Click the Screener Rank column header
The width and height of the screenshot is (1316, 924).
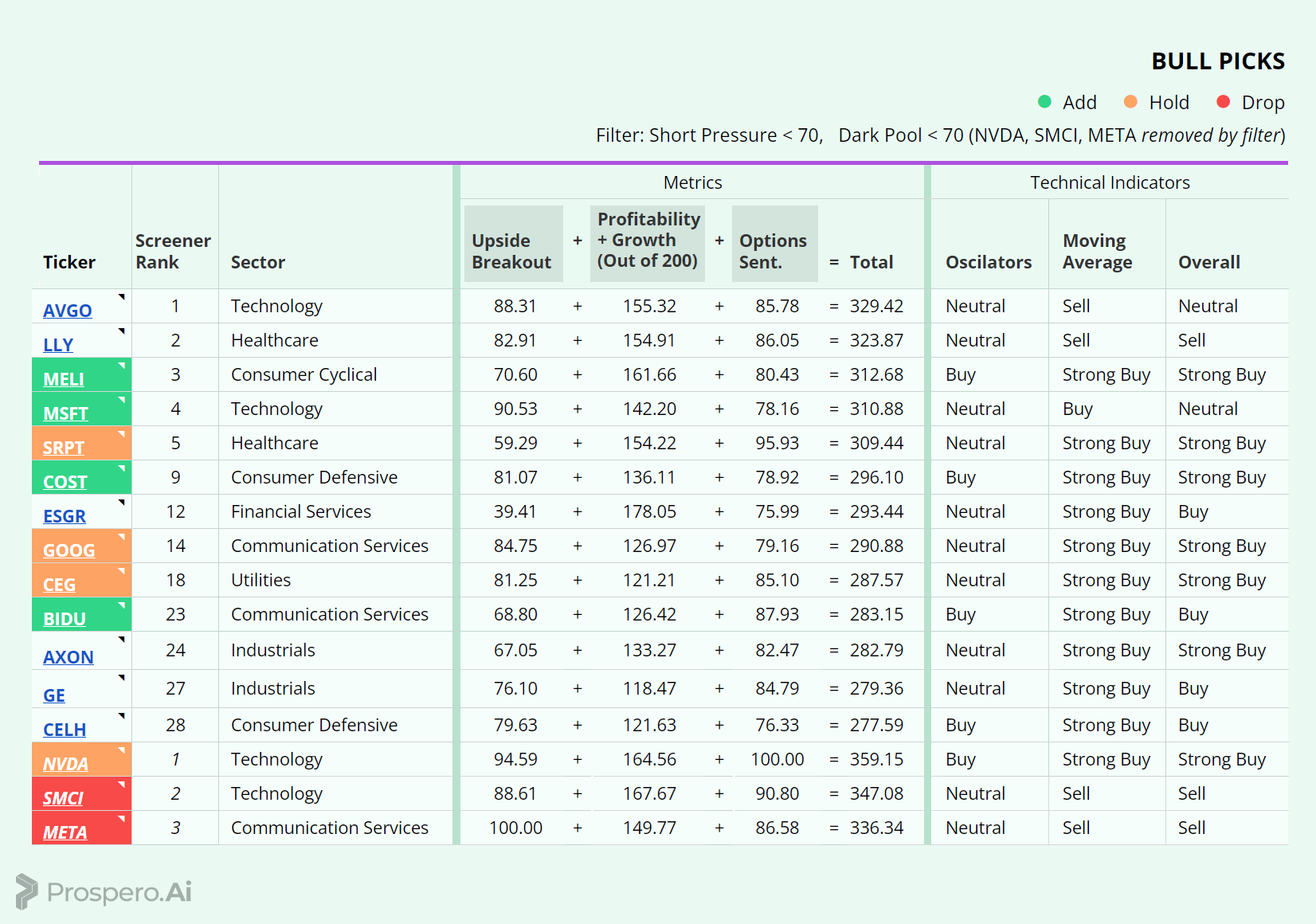[173, 251]
